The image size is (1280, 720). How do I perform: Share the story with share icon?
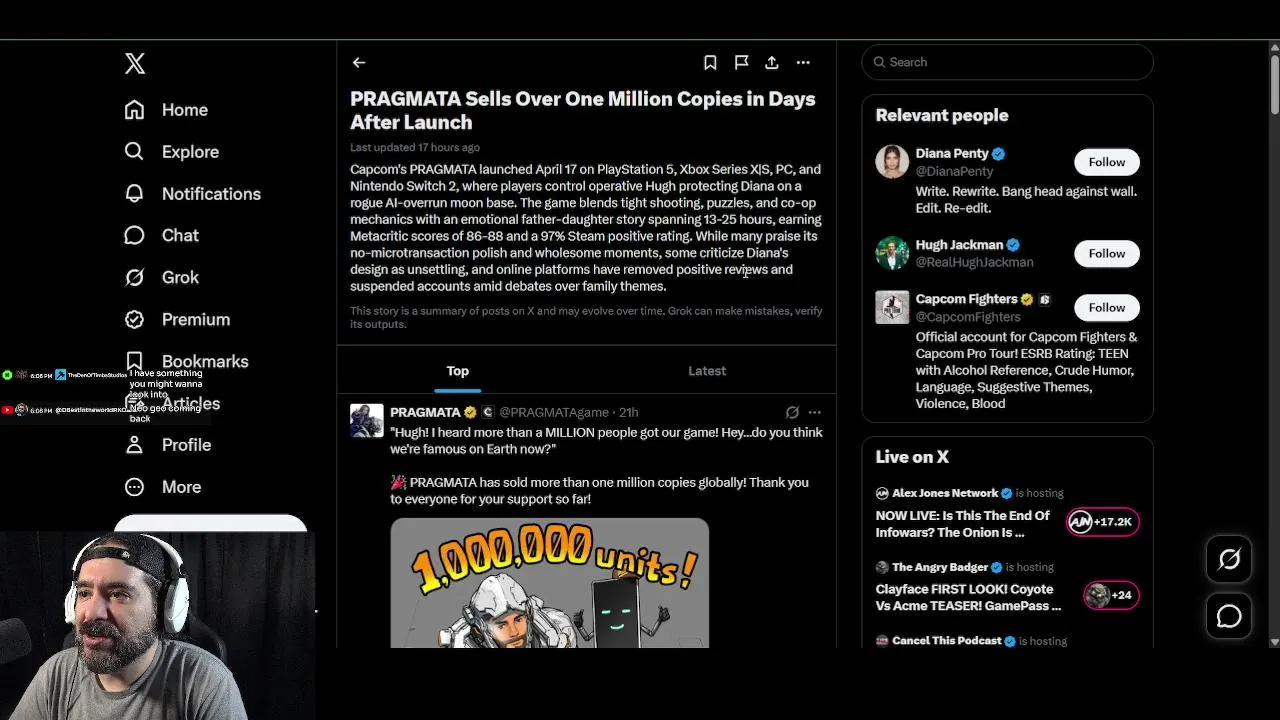[x=772, y=62]
